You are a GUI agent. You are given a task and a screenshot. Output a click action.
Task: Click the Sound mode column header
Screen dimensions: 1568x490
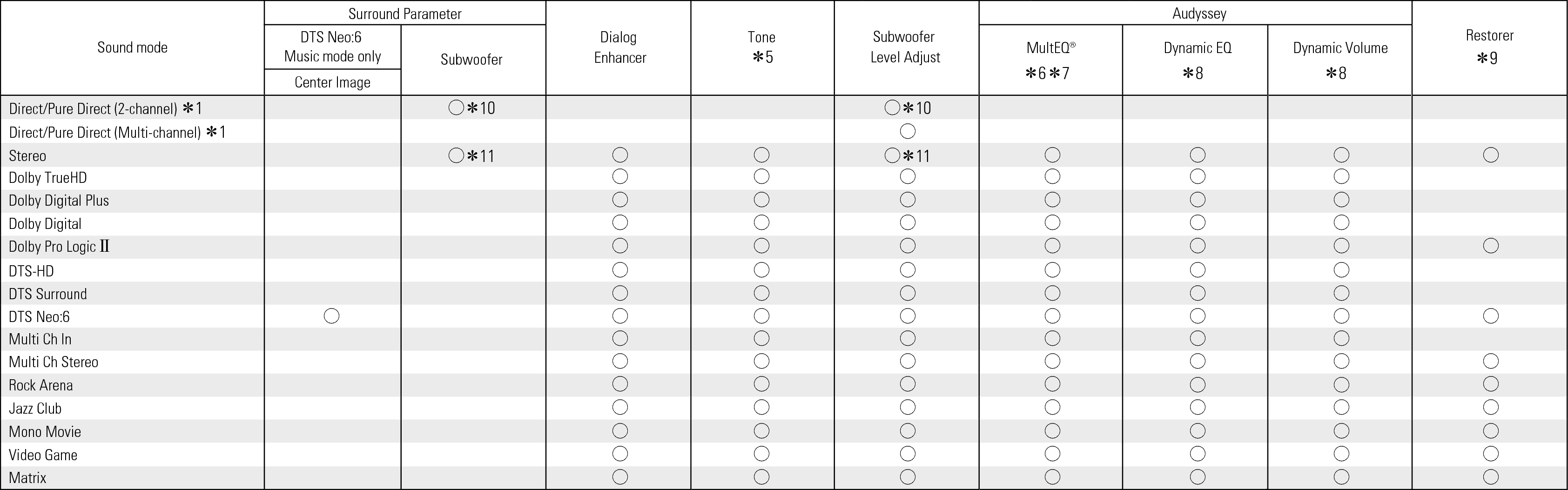click(x=132, y=47)
